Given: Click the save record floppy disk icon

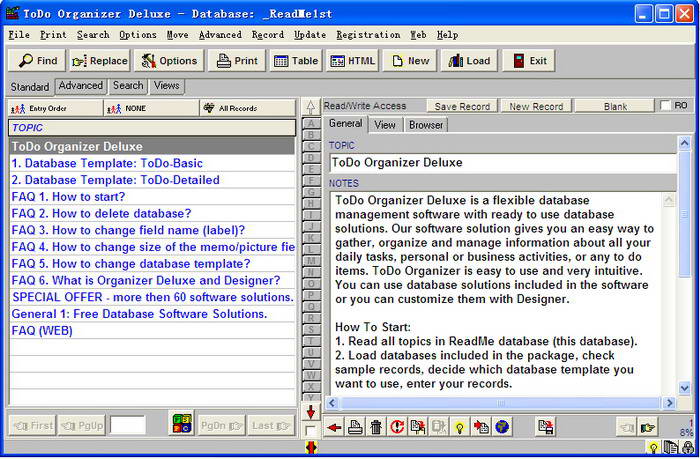Looking at the screenshot, I should pyautogui.click(x=545, y=427).
